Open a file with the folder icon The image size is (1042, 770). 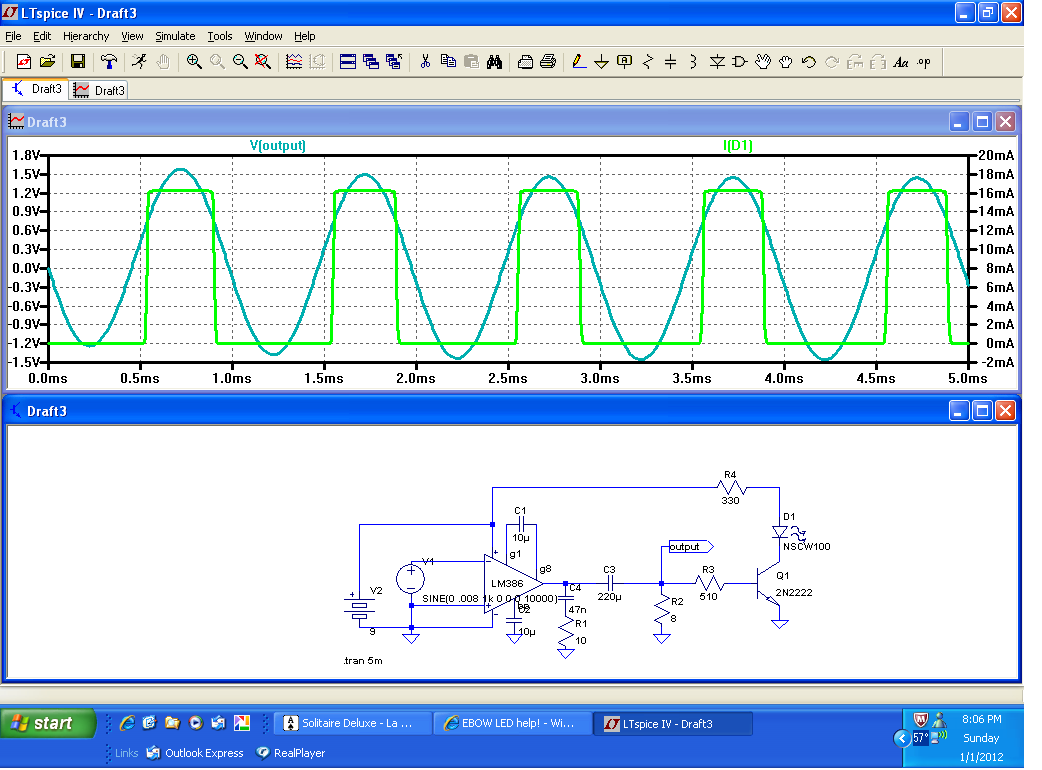(x=47, y=62)
